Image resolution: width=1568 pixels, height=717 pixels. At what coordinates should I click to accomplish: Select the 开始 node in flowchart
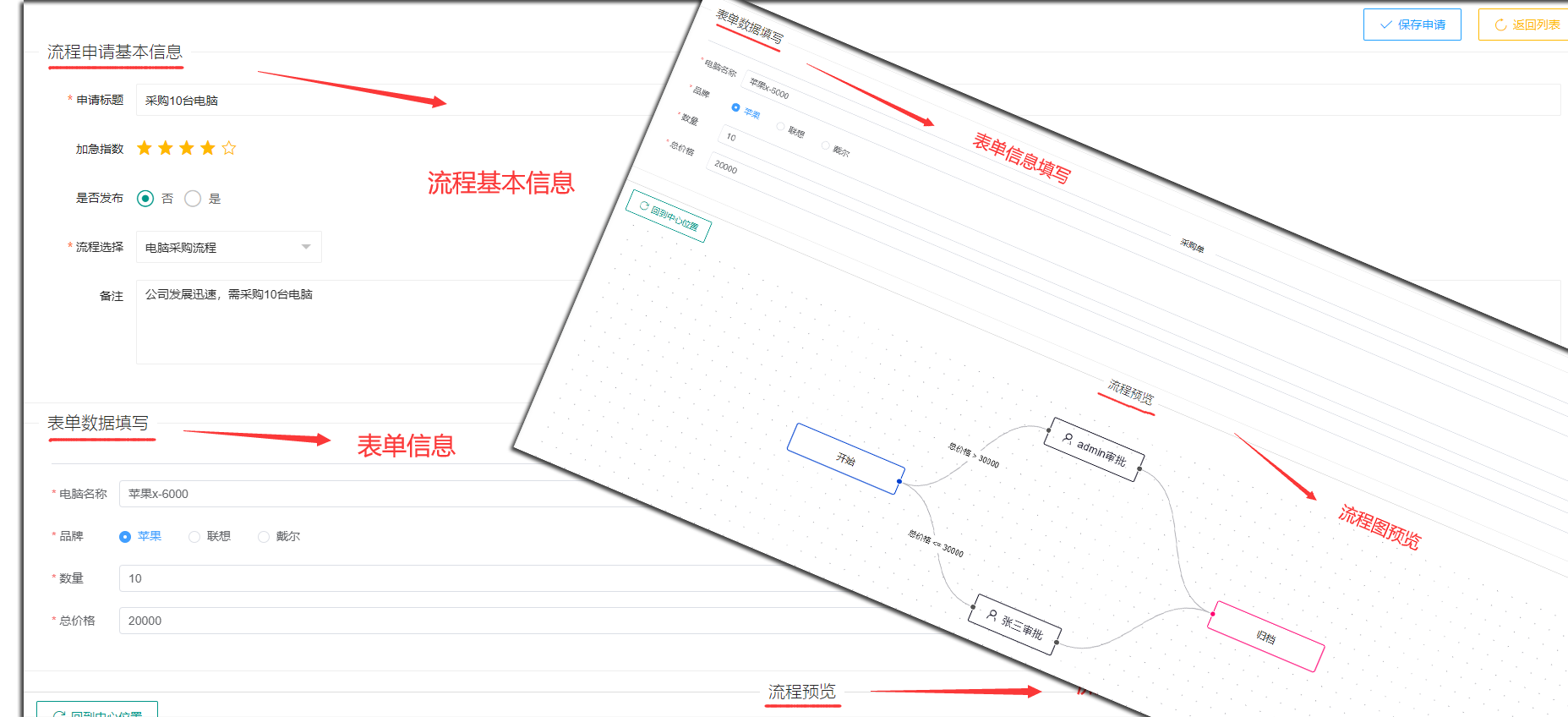[x=845, y=458]
